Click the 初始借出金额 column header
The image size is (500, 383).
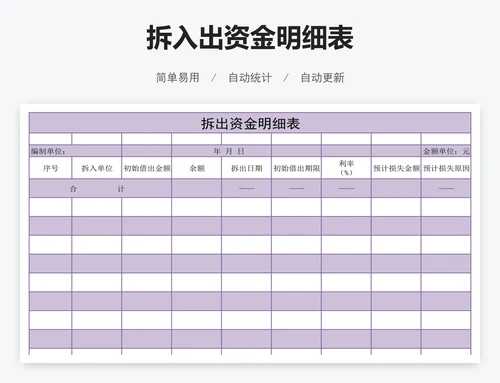[147, 168]
